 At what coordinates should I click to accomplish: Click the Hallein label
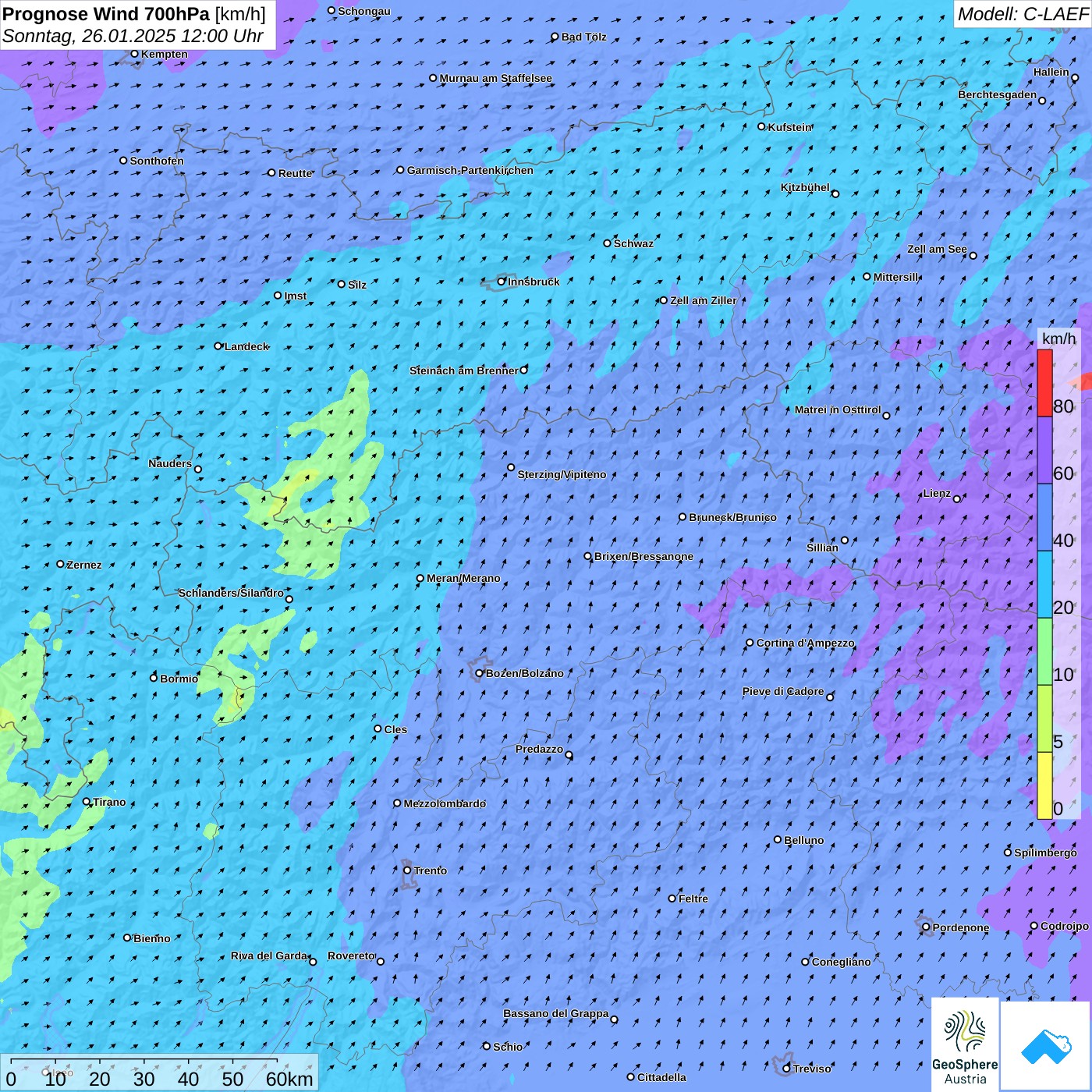pos(1051,72)
